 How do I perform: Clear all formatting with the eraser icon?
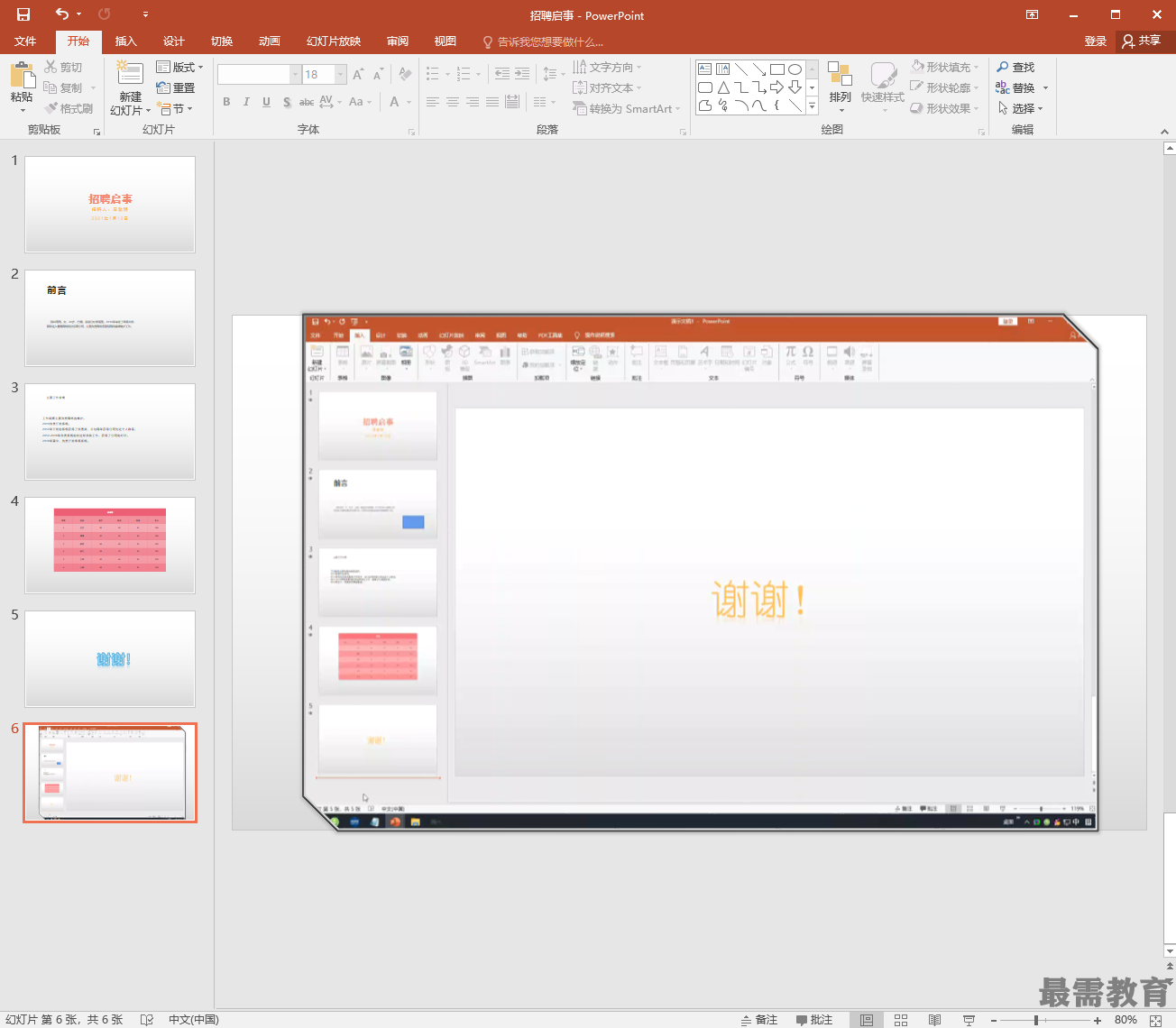pos(405,75)
